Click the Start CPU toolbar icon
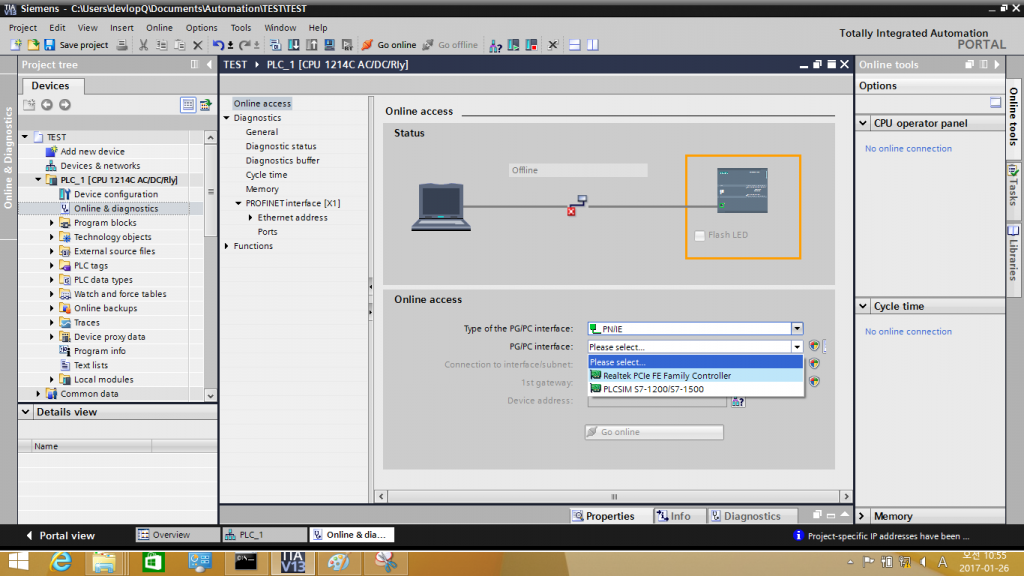The image size is (1024, 576). [514, 45]
